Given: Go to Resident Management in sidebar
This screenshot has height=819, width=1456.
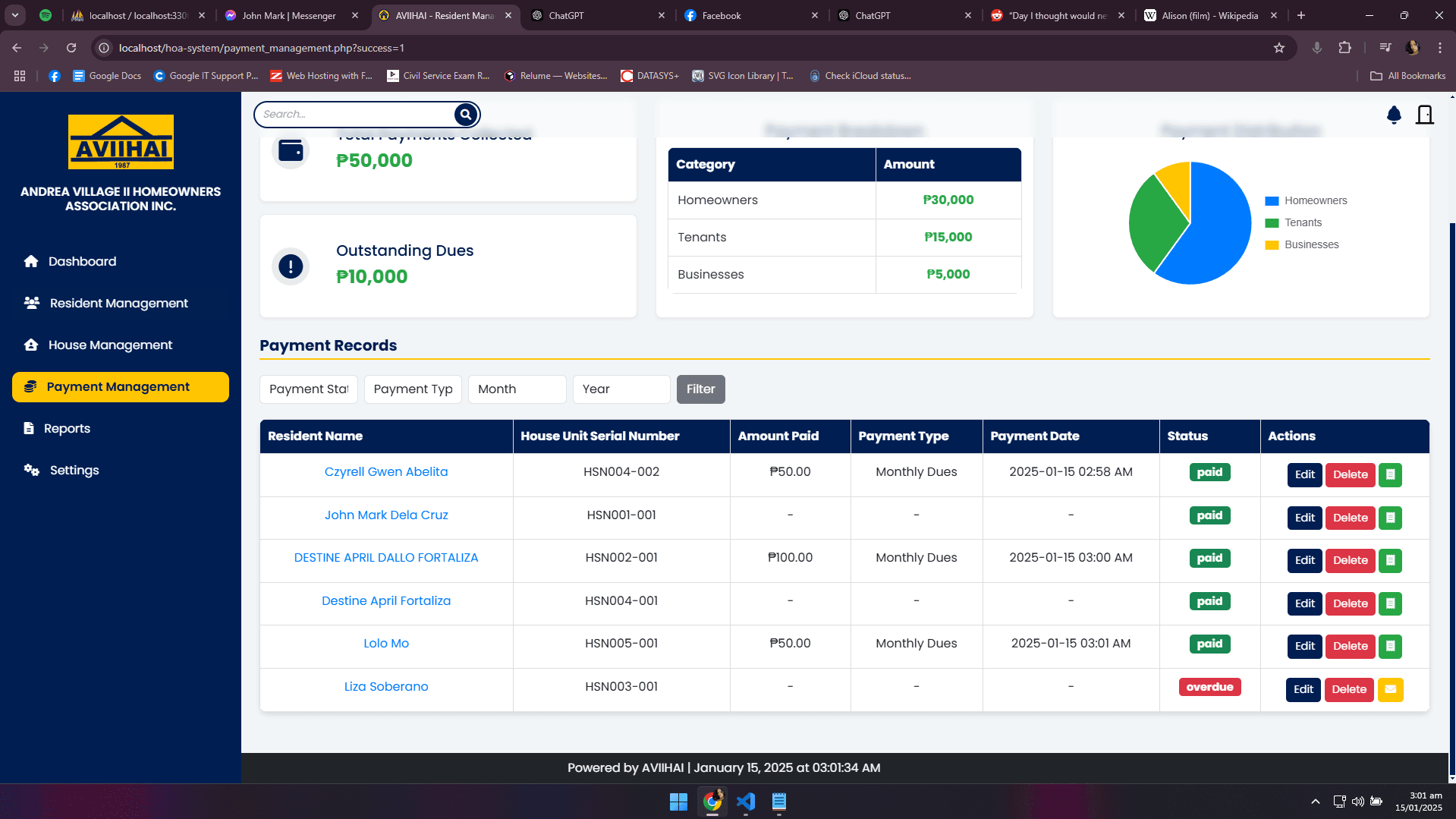Looking at the screenshot, I should tap(119, 303).
